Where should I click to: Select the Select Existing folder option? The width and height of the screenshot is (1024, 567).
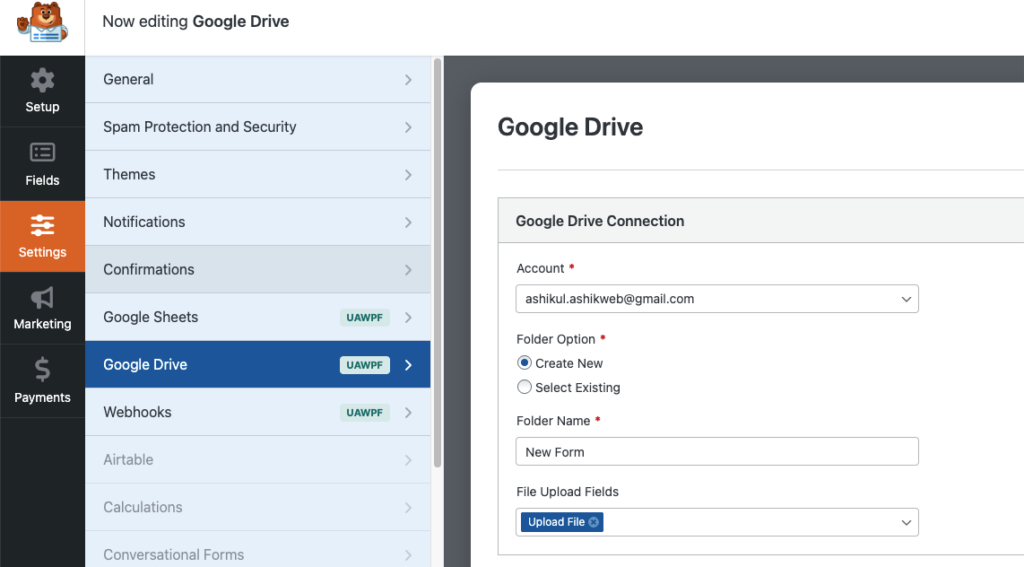(x=524, y=387)
